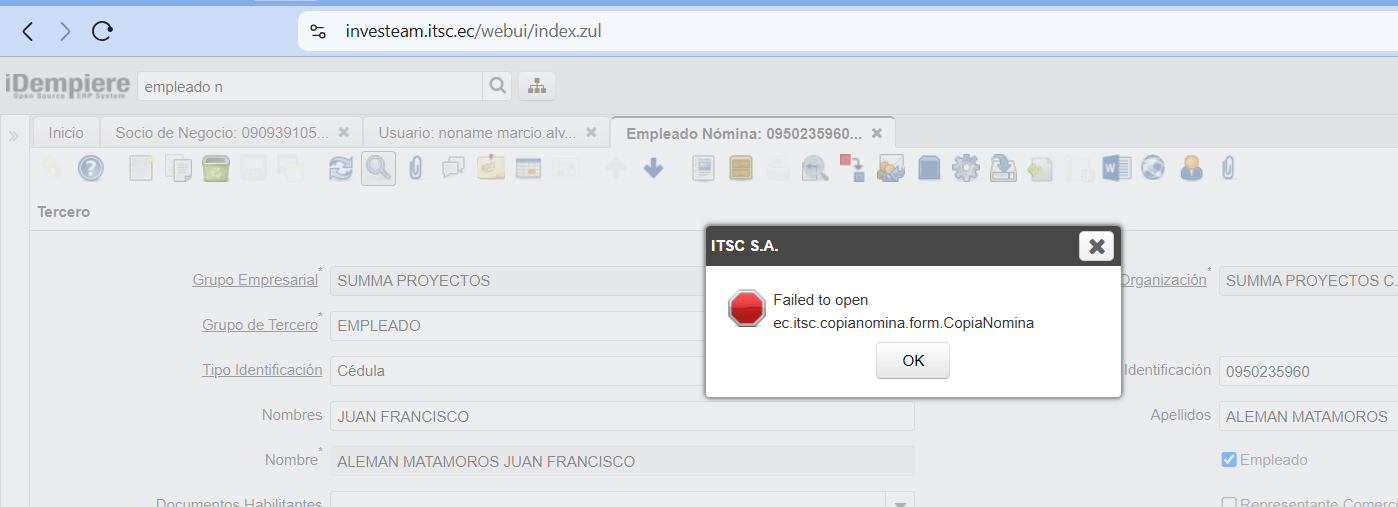1398x507 pixels.
Task: Click the Tipo Identificación label link
Action: click(262, 371)
